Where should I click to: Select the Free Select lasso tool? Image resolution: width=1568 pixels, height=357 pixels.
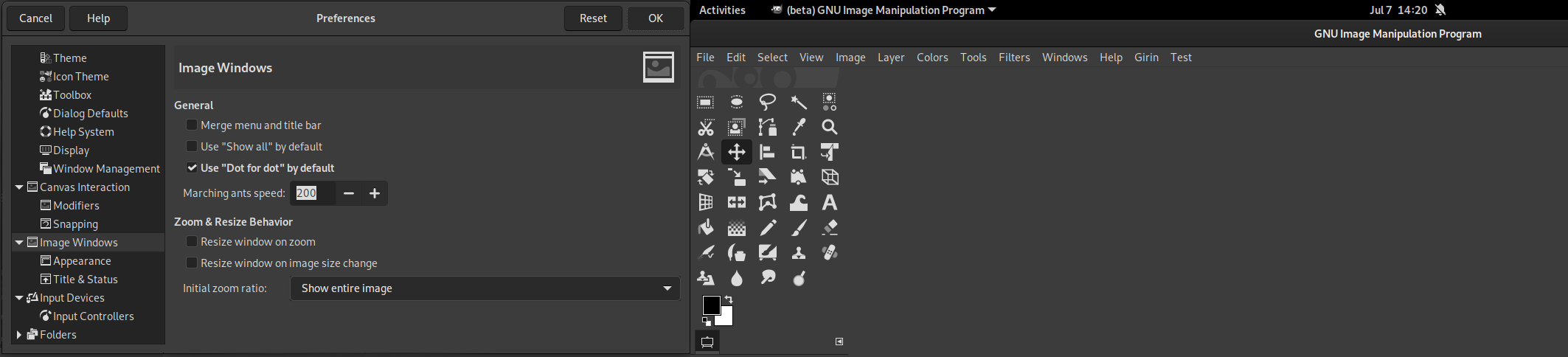tap(768, 102)
